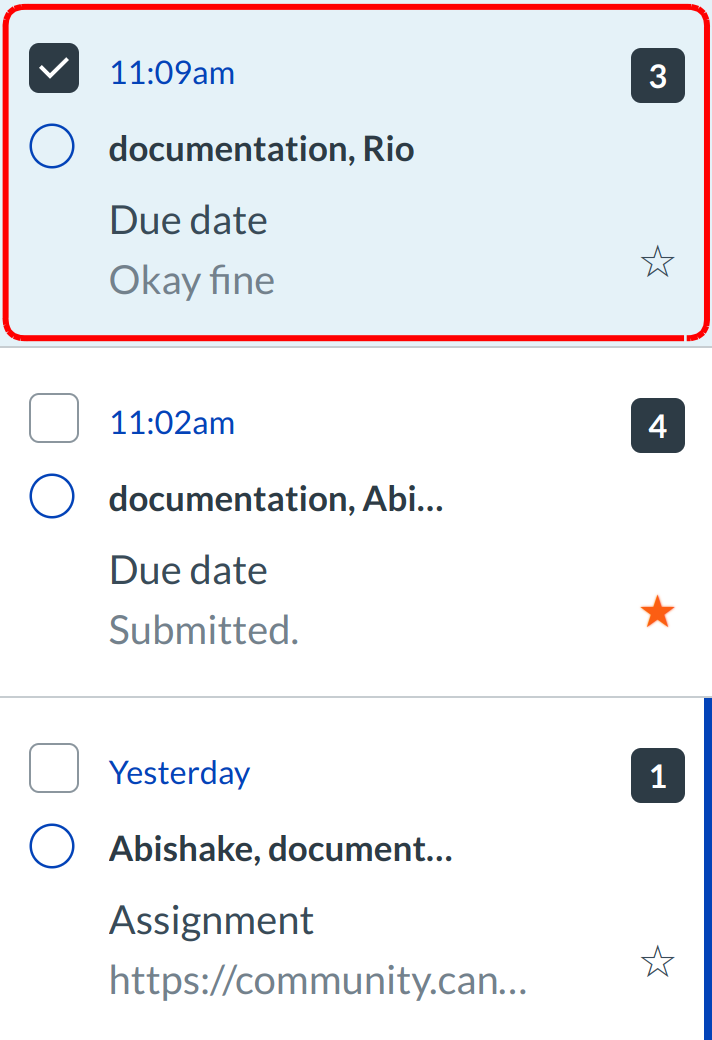
Task: Toggle read status circle for Rio conversation
Action: pos(52,148)
